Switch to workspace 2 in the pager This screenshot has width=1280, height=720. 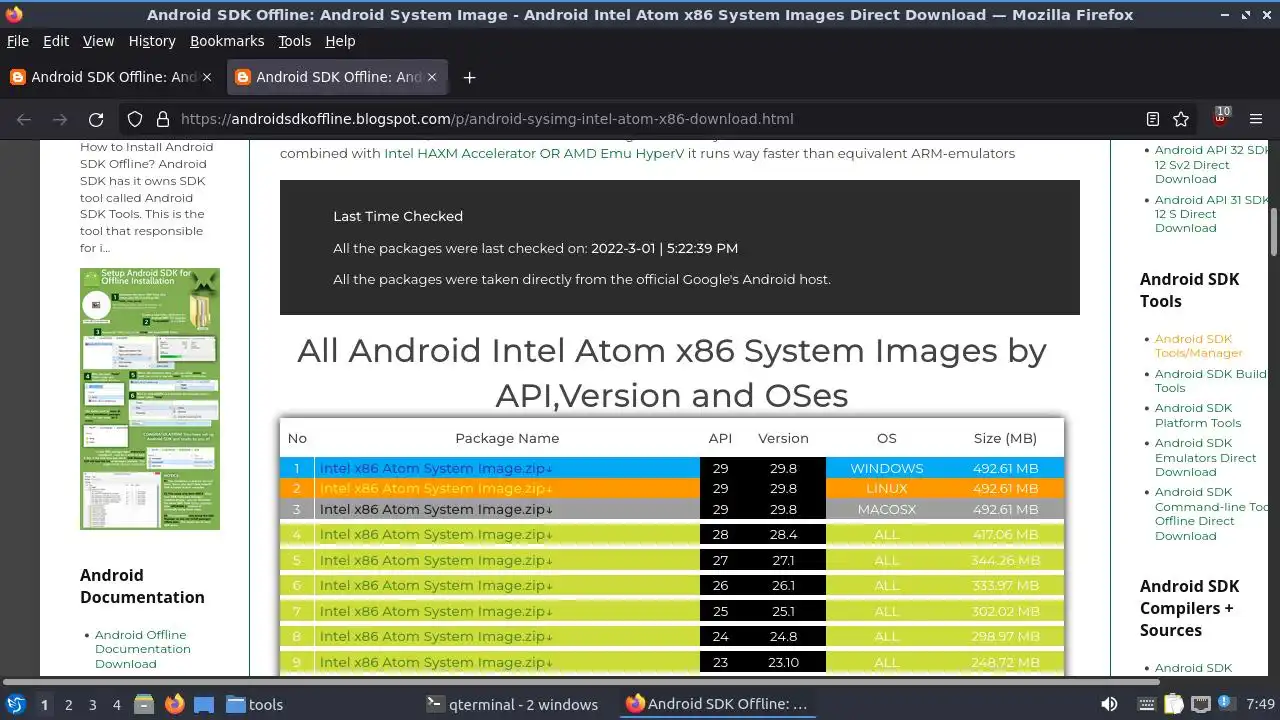pyautogui.click(x=68, y=704)
